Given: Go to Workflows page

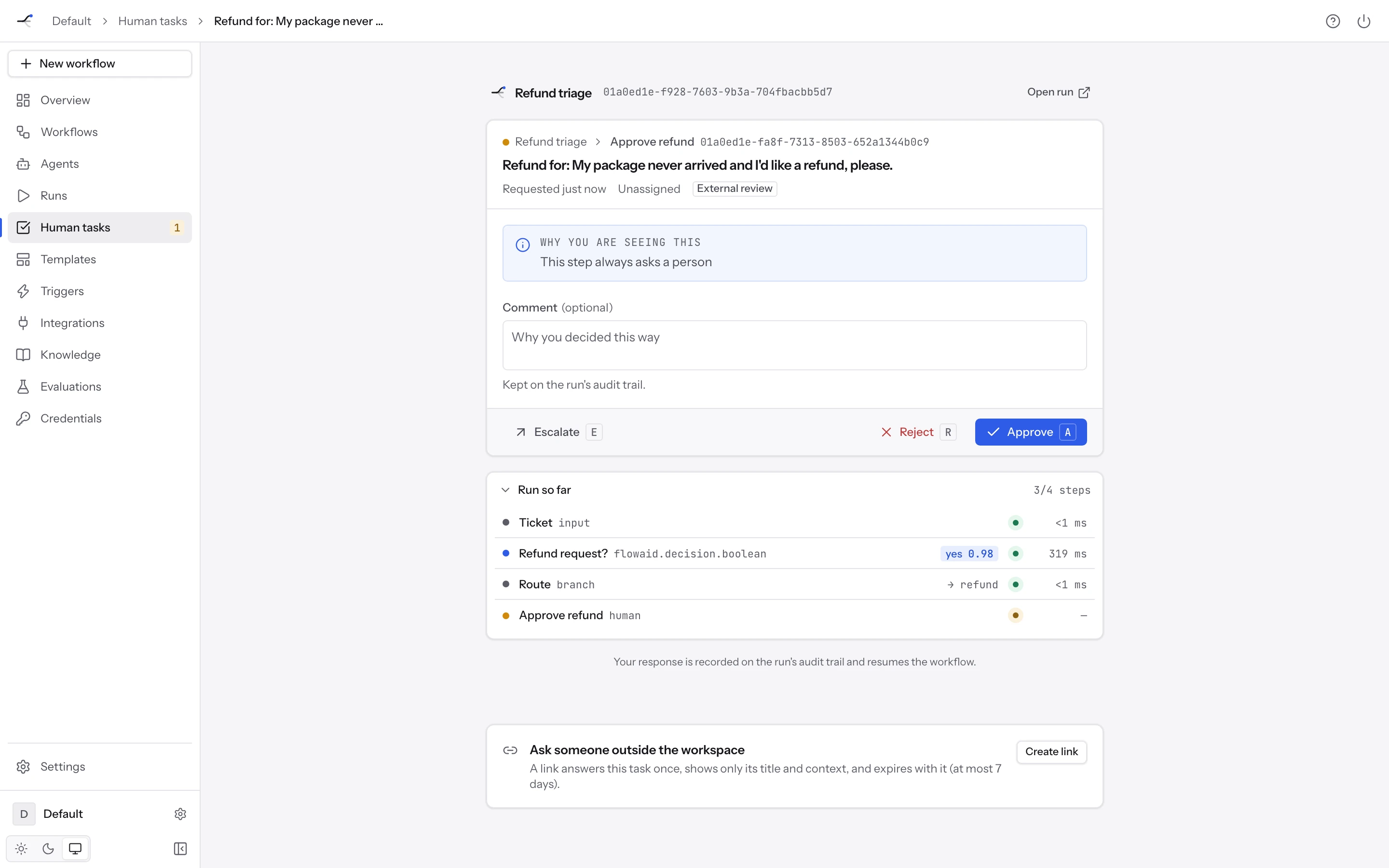Looking at the screenshot, I should click(100, 132).
